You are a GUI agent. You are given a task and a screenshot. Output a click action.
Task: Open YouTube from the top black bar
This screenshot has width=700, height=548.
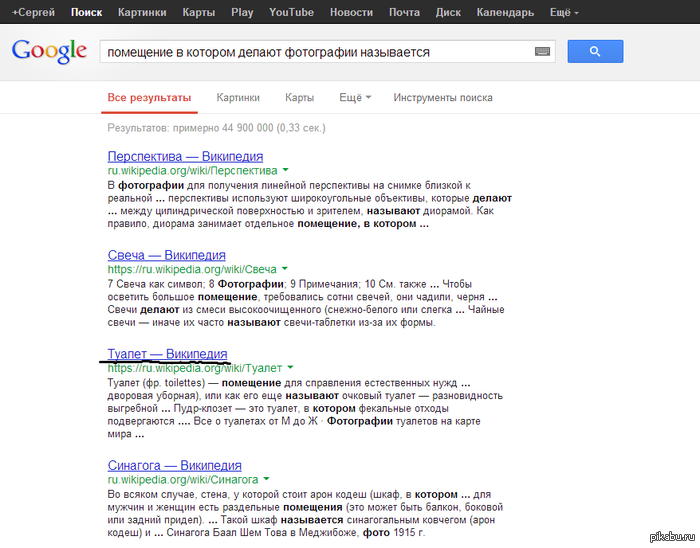pos(291,12)
